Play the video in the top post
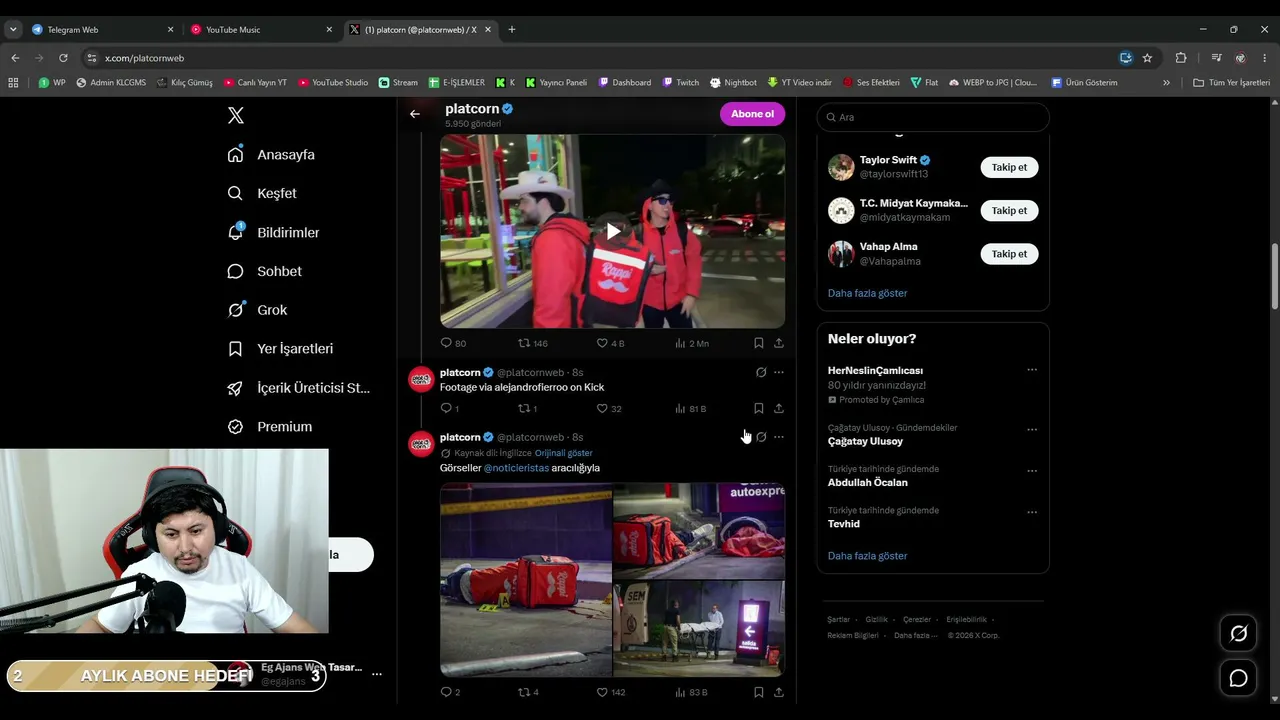Screen dimensions: 1280x720 pyautogui.click(x=613, y=231)
